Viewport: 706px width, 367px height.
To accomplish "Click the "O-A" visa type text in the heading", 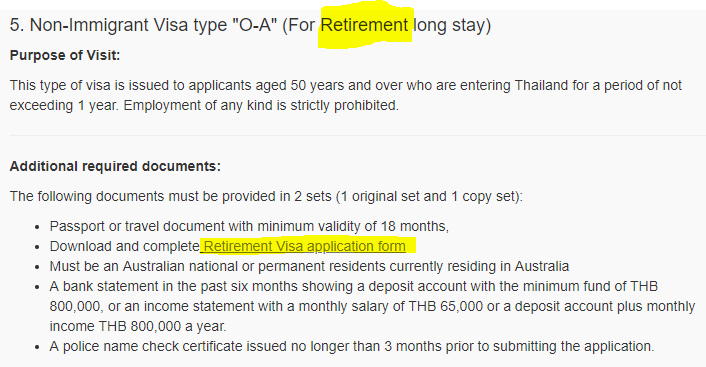I will pyautogui.click(x=253, y=25).
